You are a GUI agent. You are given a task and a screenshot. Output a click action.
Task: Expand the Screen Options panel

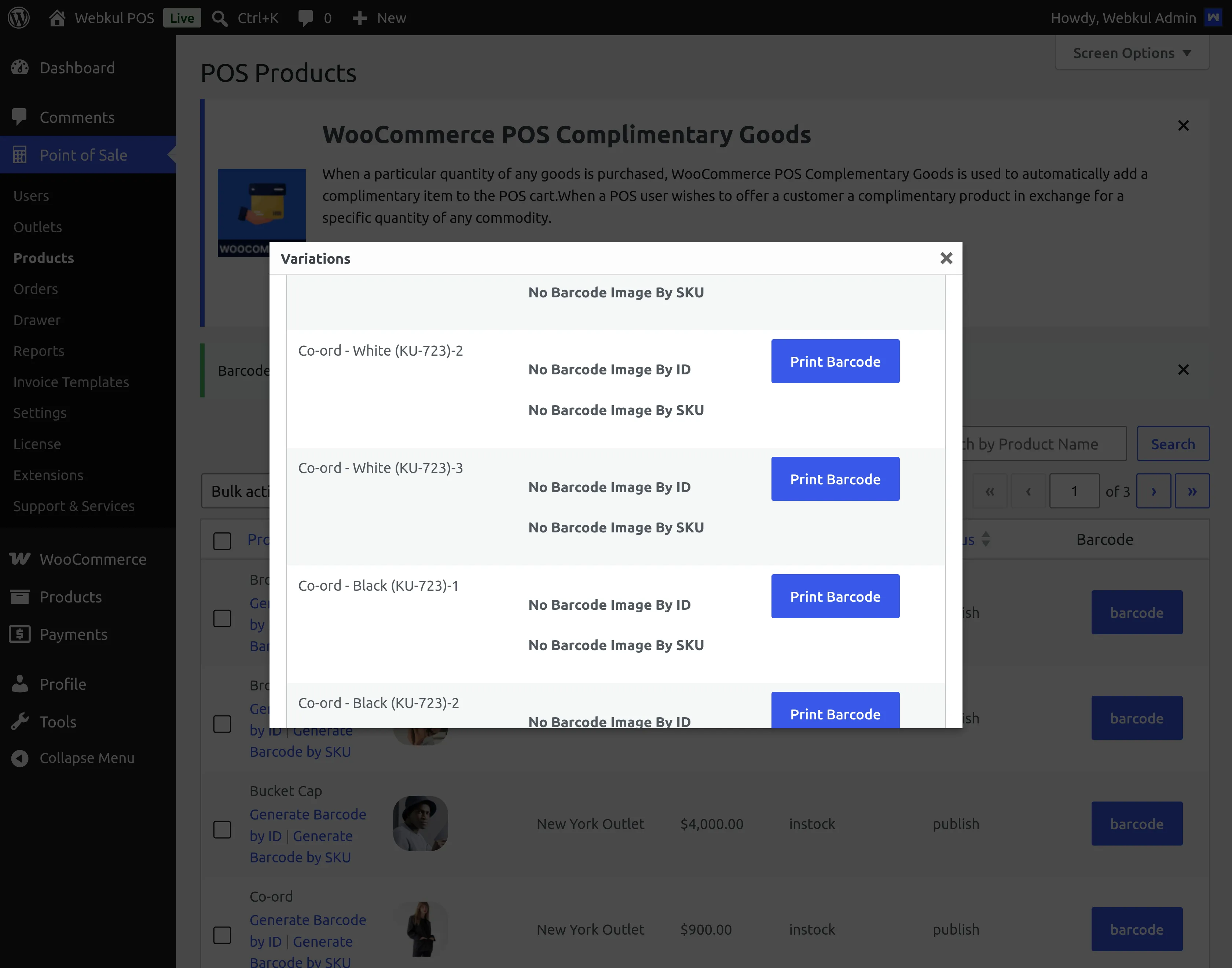click(x=1132, y=53)
